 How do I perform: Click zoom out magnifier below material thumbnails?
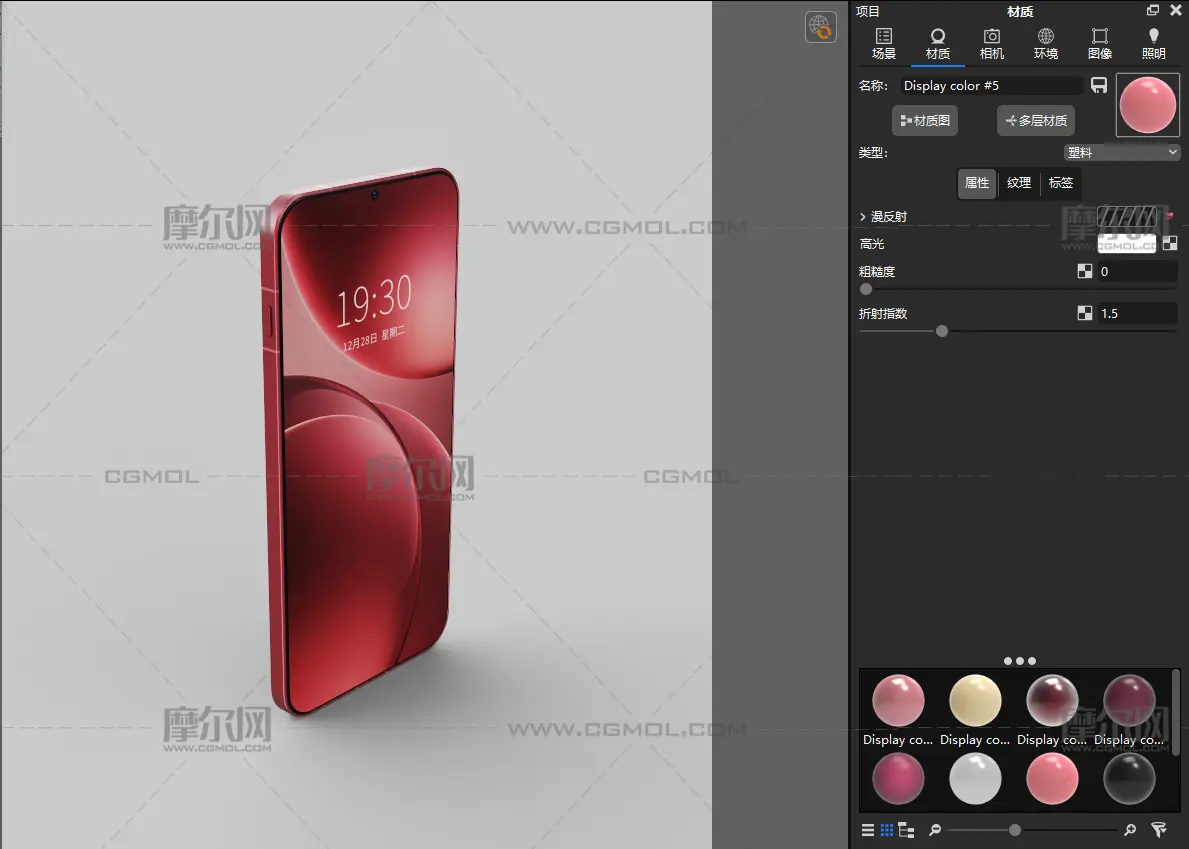(x=934, y=830)
